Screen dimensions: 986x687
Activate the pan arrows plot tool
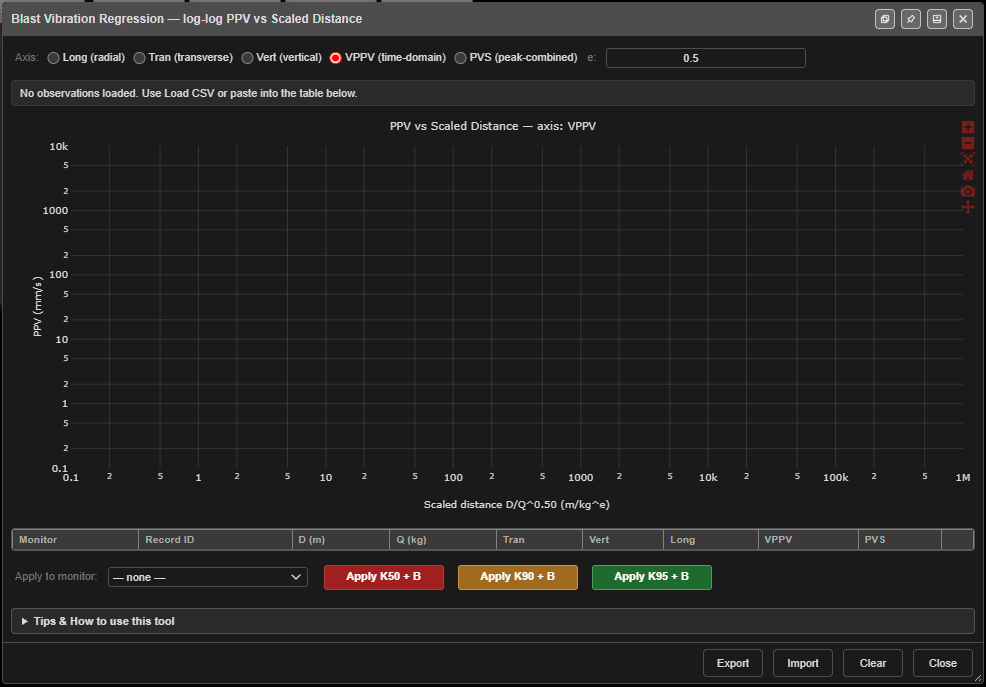[x=968, y=207]
